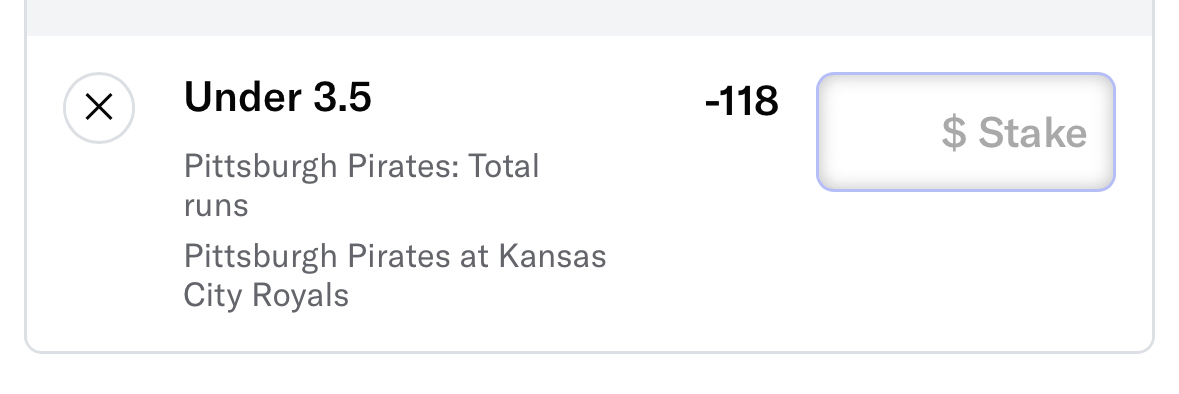Click the word Total in the market label
This screenshot has width=1179, height=394.
[504, 165]
